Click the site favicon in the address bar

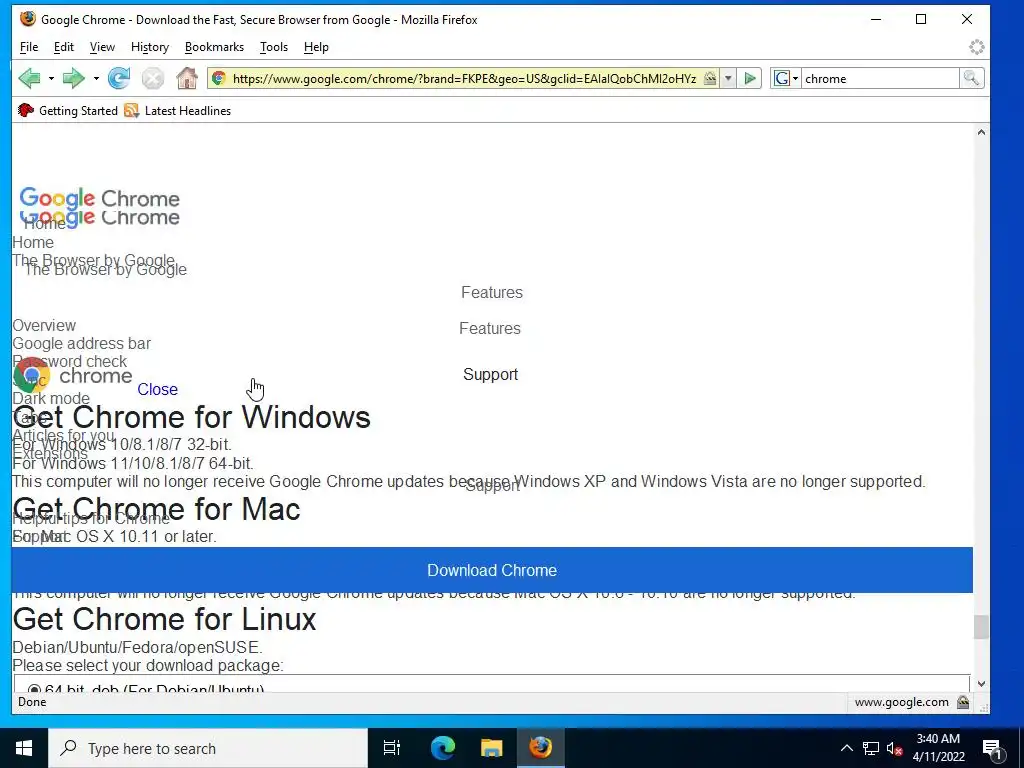point(219,78)
